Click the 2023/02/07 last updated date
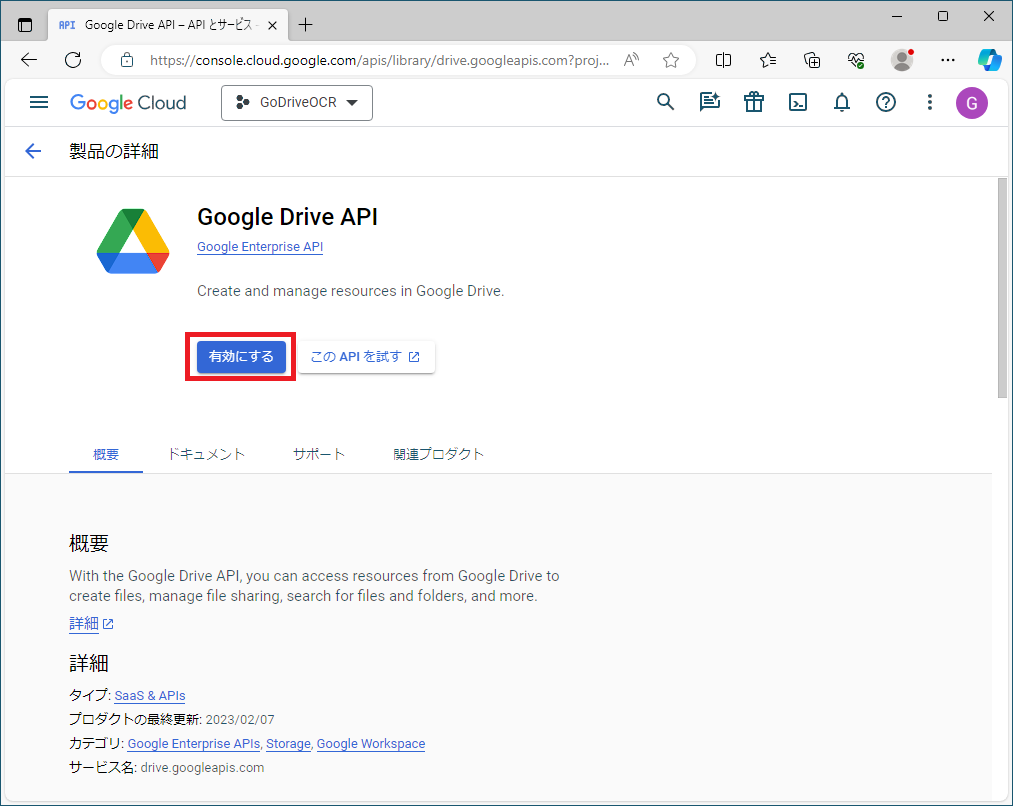The image size is (1013, 806). click(240, 719)
